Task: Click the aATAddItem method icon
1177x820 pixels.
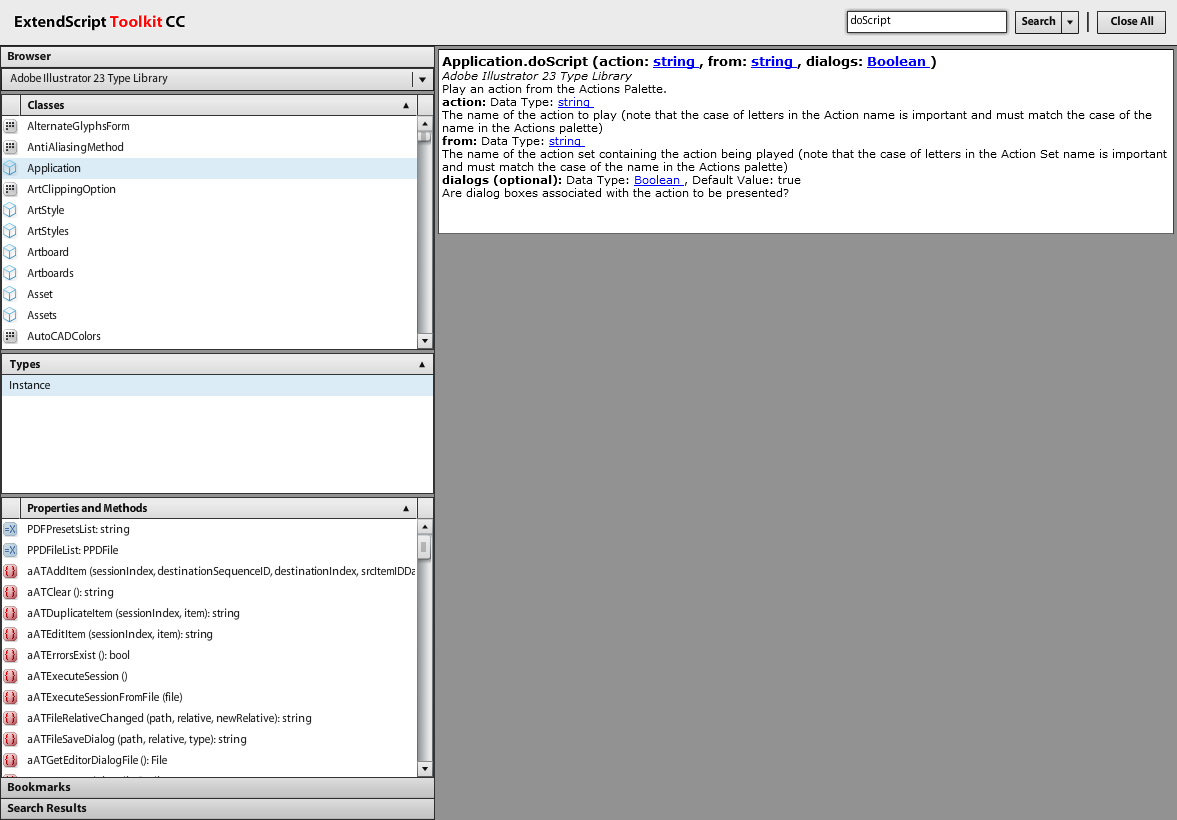Action: click(x=11, y=571)
